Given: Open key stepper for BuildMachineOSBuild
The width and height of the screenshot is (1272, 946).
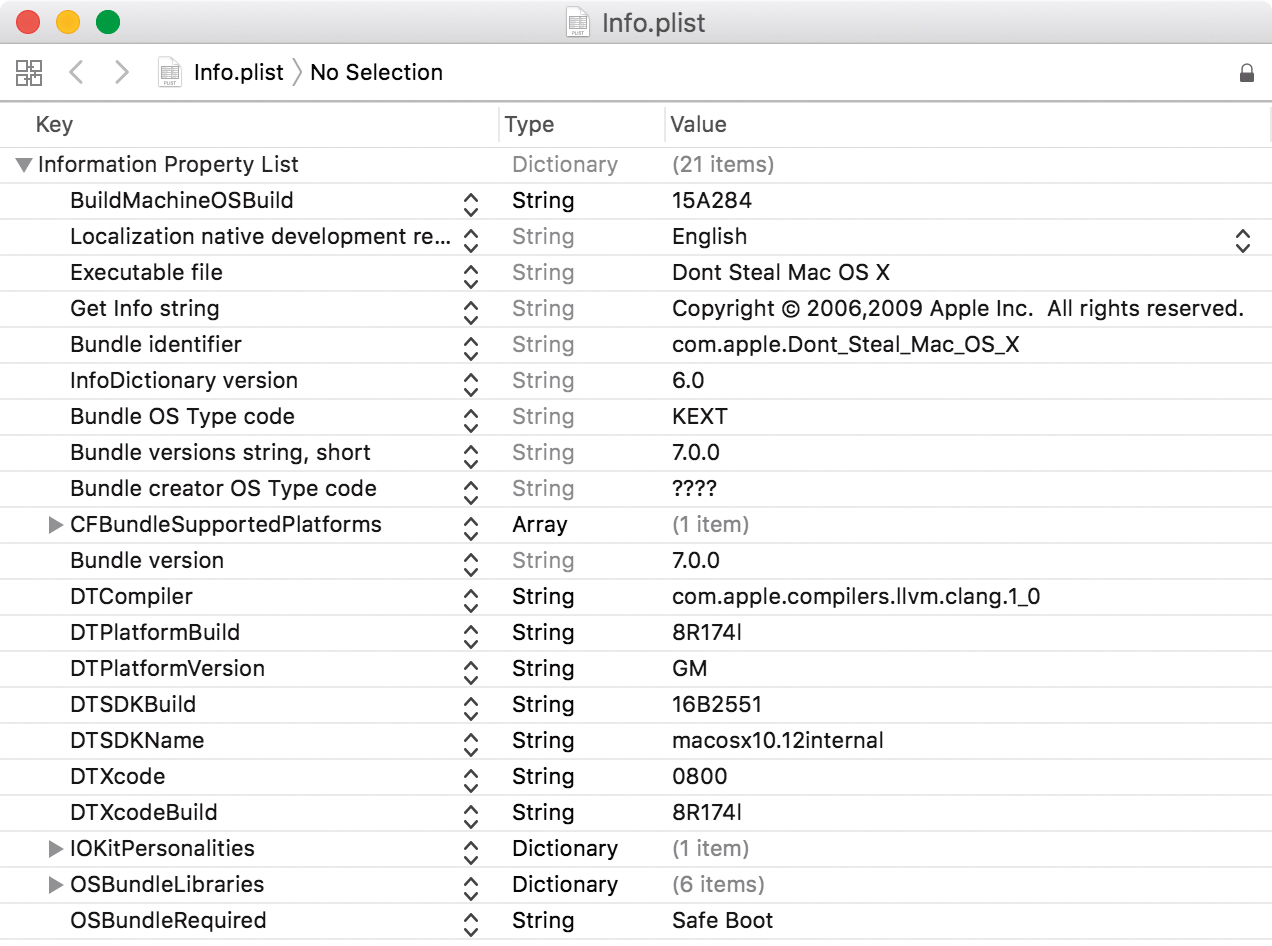Looking at the screenshot, I should coord(471,205).
